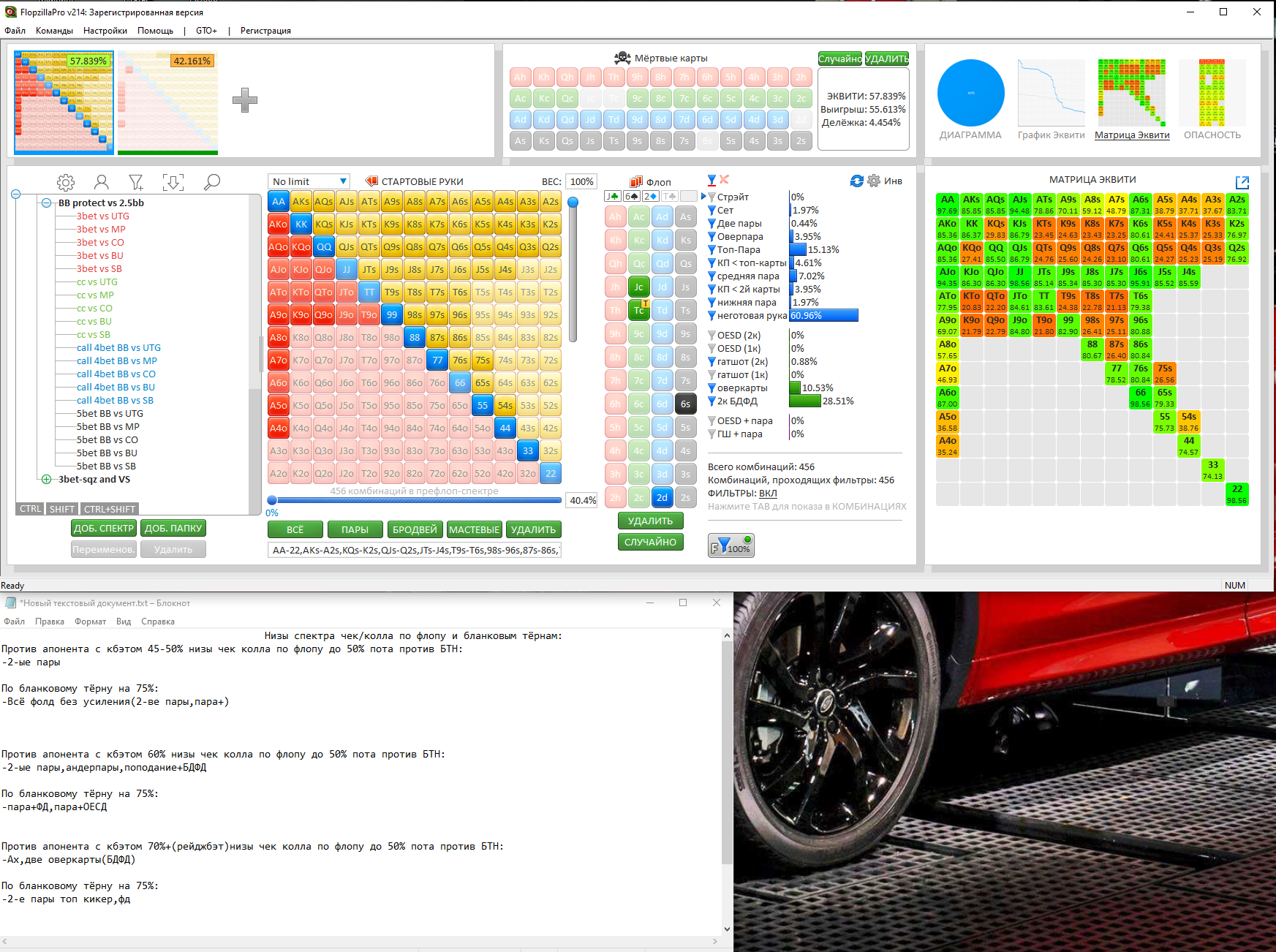Toggle the Стрэйт filter funnel
1276x952 pixels.
(x=711, y=197)
